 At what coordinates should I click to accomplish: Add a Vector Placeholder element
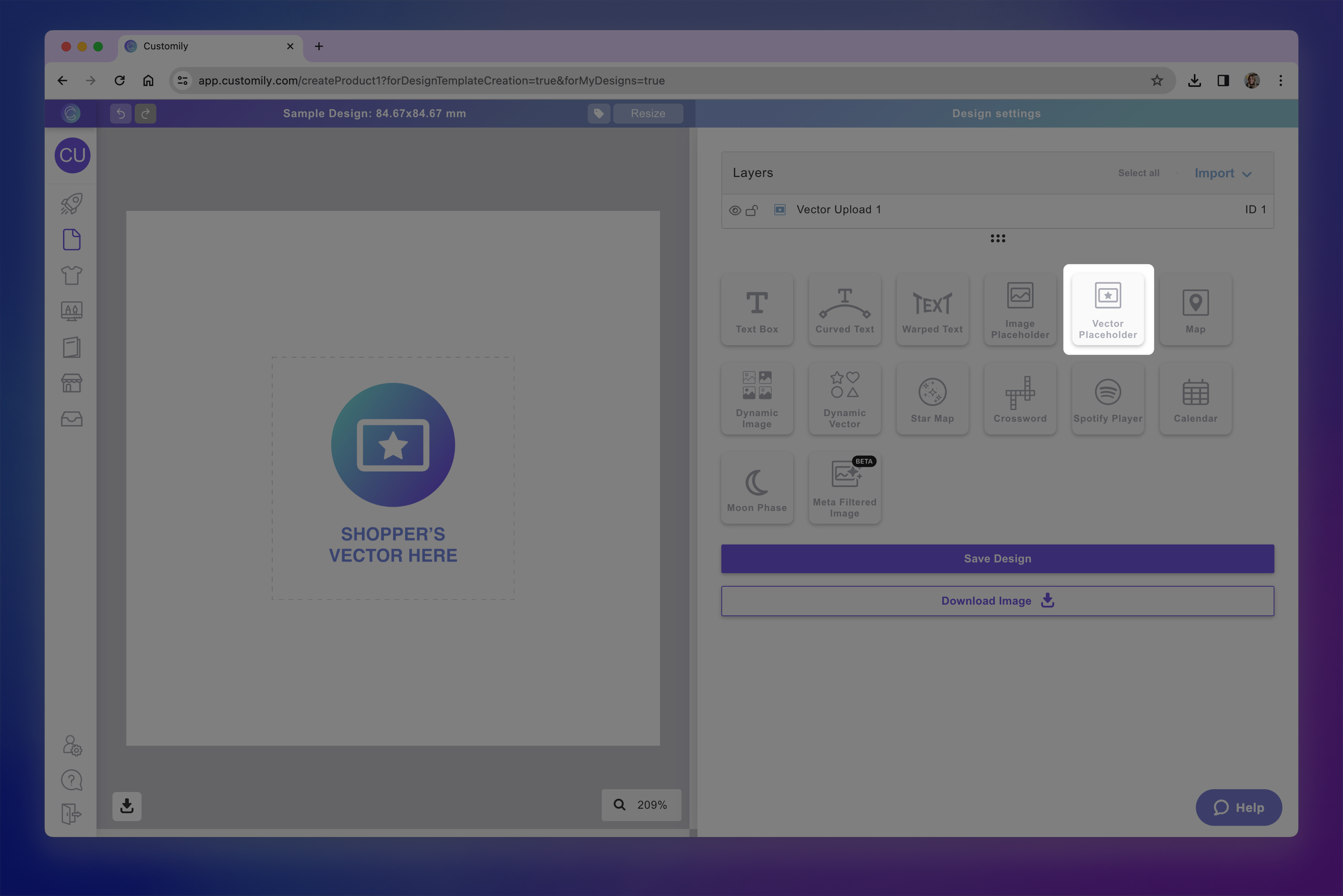(x=1107, y=309)
